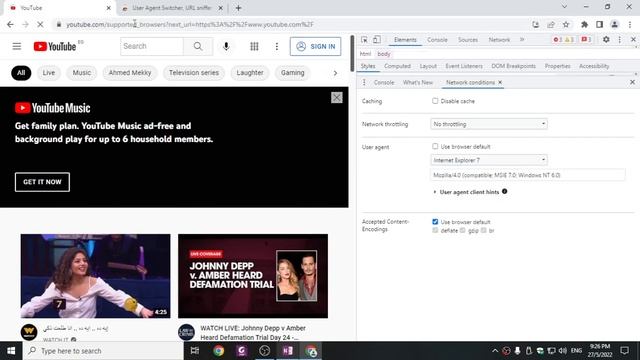
Task: Click the YouTube search magnifier button
Action: 198,46
